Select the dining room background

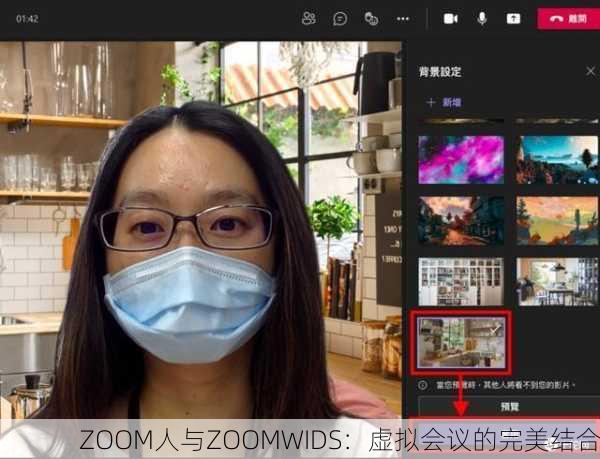557,282
